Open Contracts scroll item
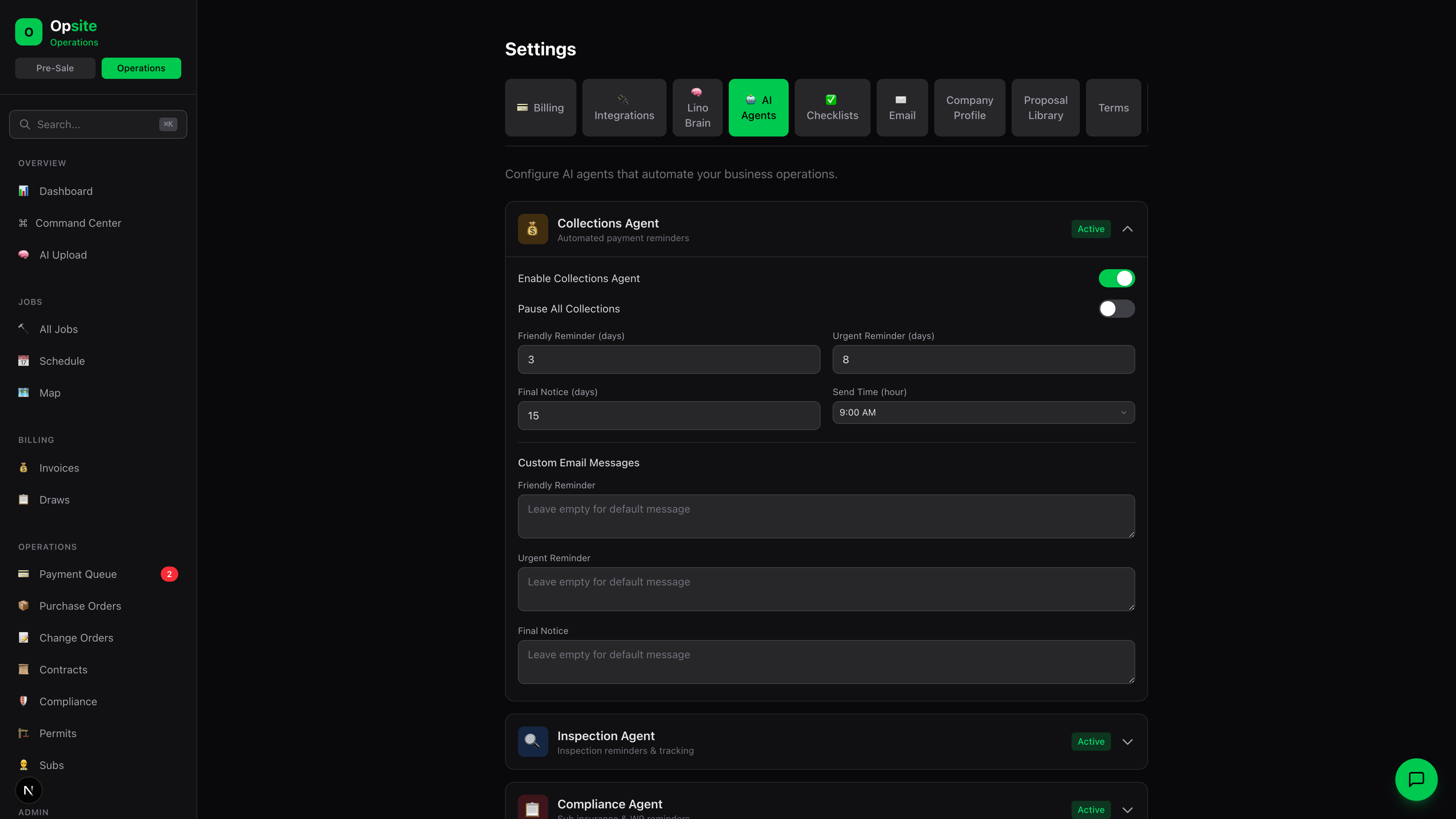This screenshot has width=1456, height=819. click(x=98, y=670)
